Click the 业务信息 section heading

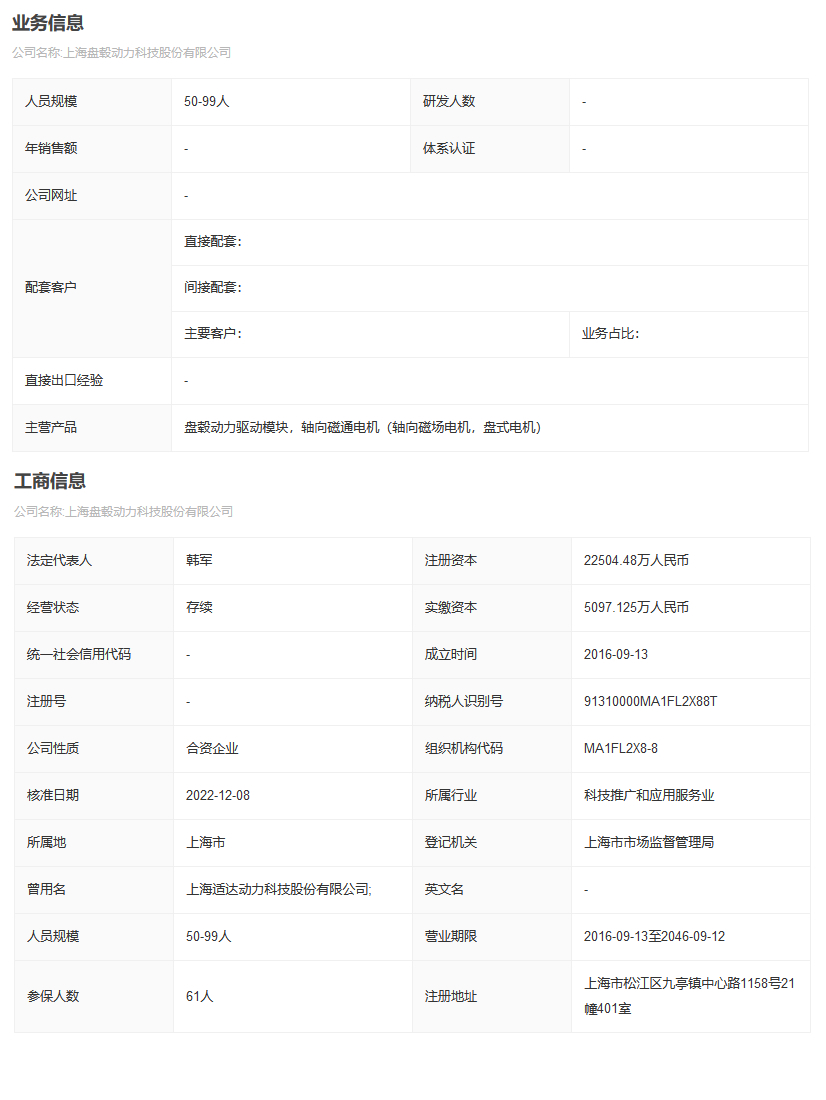48,23
